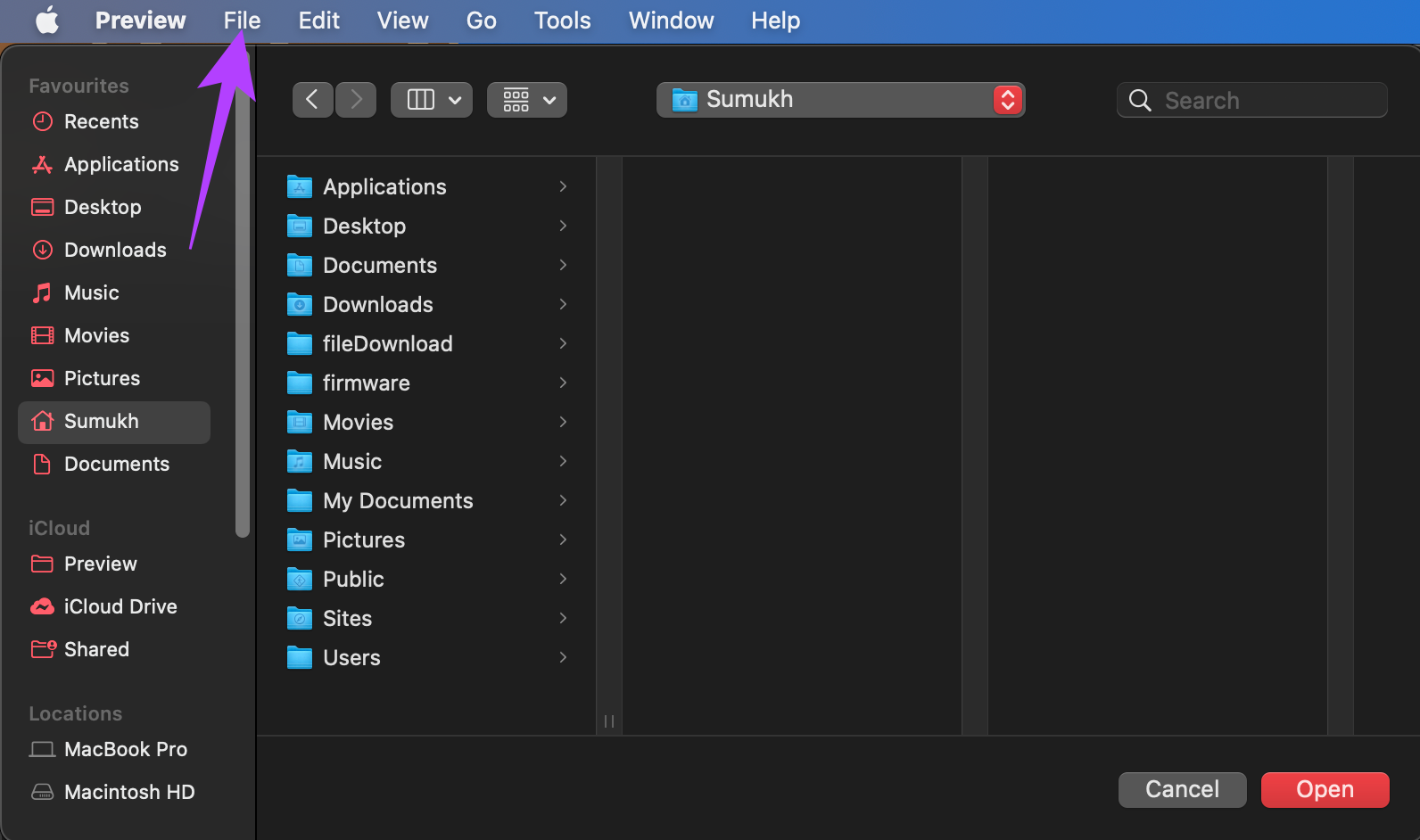Open the column view mode dropdown
The width and height of the screenshot is (1420, 840).
432,100
